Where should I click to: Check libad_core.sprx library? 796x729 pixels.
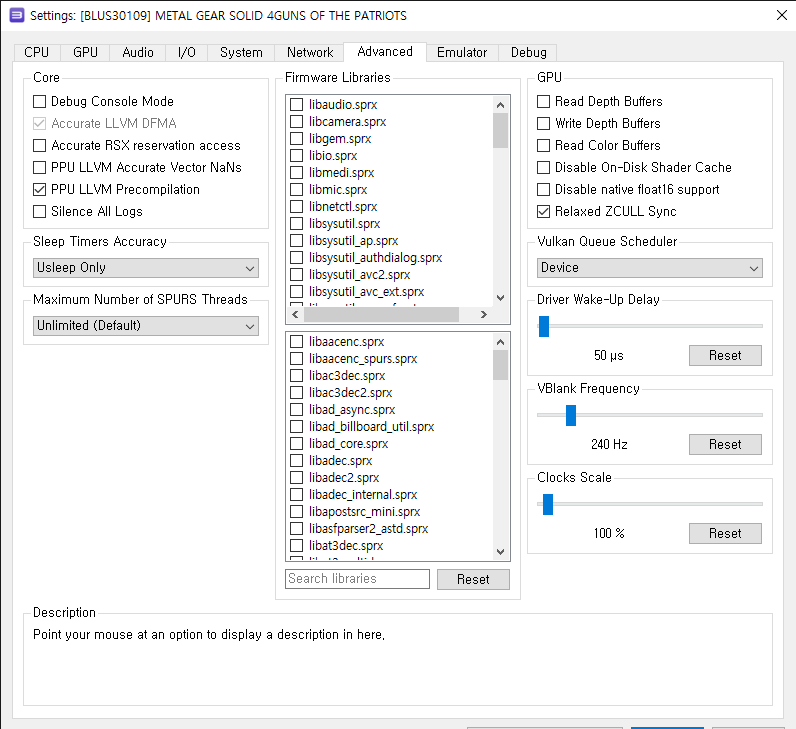(296, 444)
